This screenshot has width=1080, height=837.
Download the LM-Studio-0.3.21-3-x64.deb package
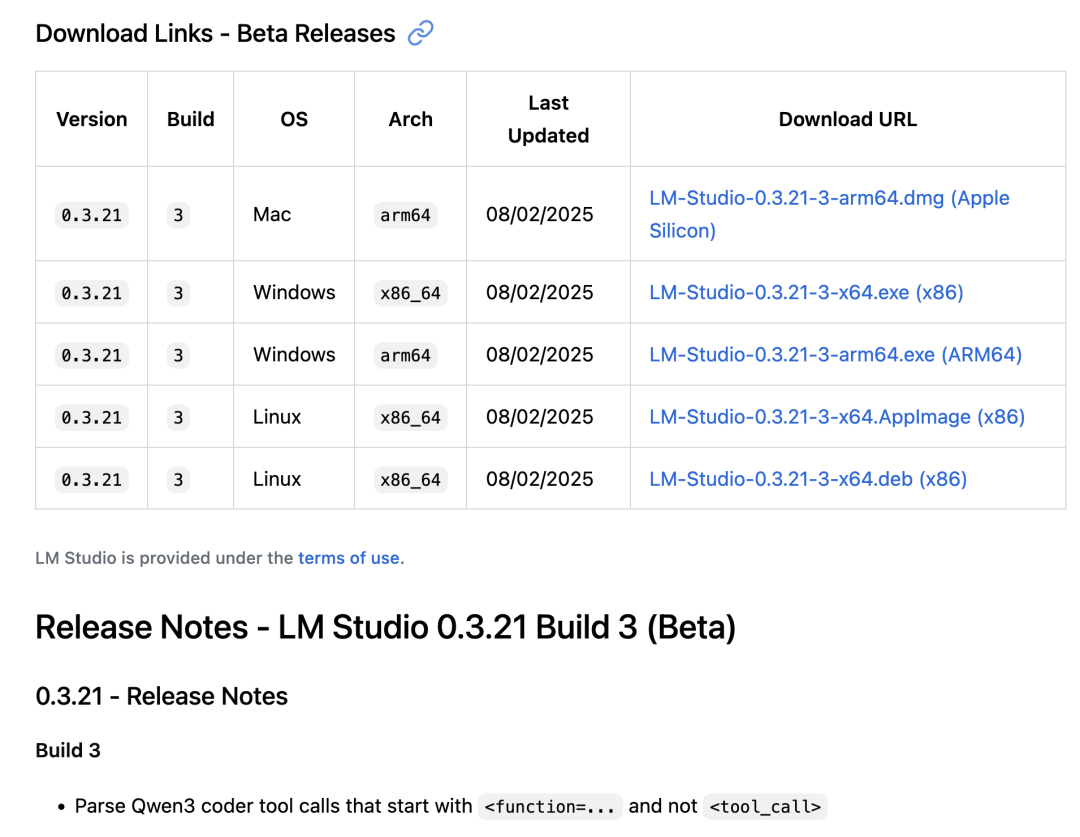click(x=808, y=479)
